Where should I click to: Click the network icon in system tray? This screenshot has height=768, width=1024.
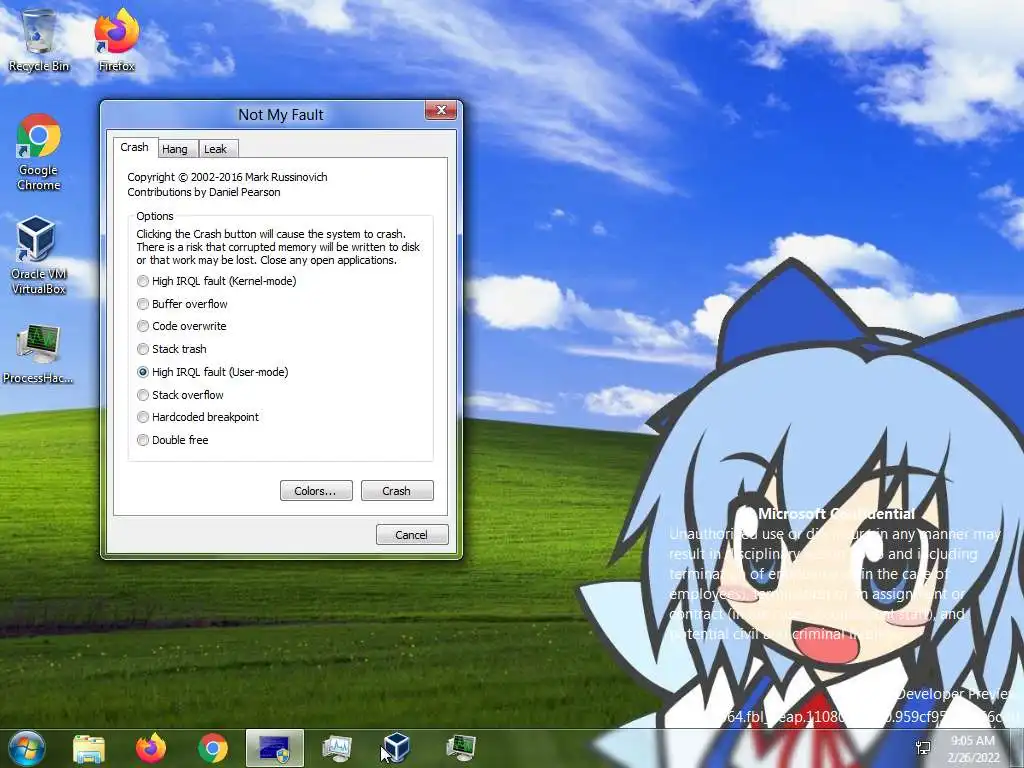coord(923,748)
